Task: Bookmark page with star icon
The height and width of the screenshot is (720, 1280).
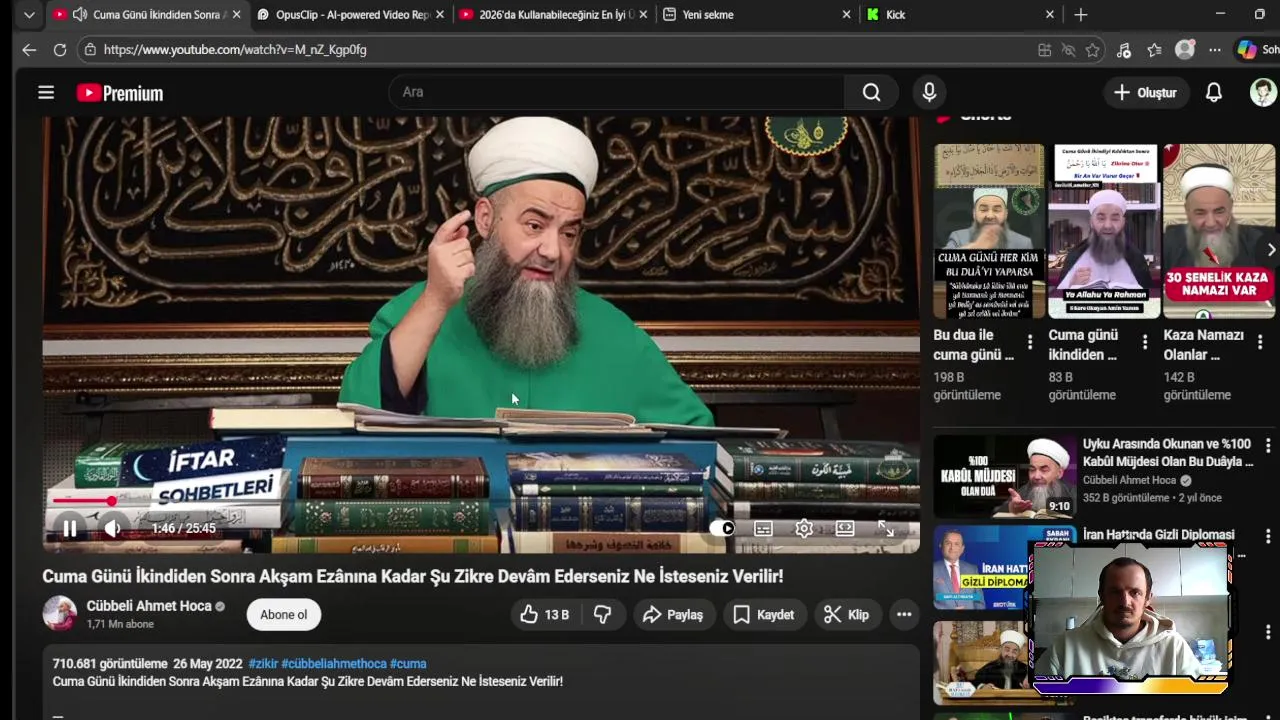Action: (1093, 49)
